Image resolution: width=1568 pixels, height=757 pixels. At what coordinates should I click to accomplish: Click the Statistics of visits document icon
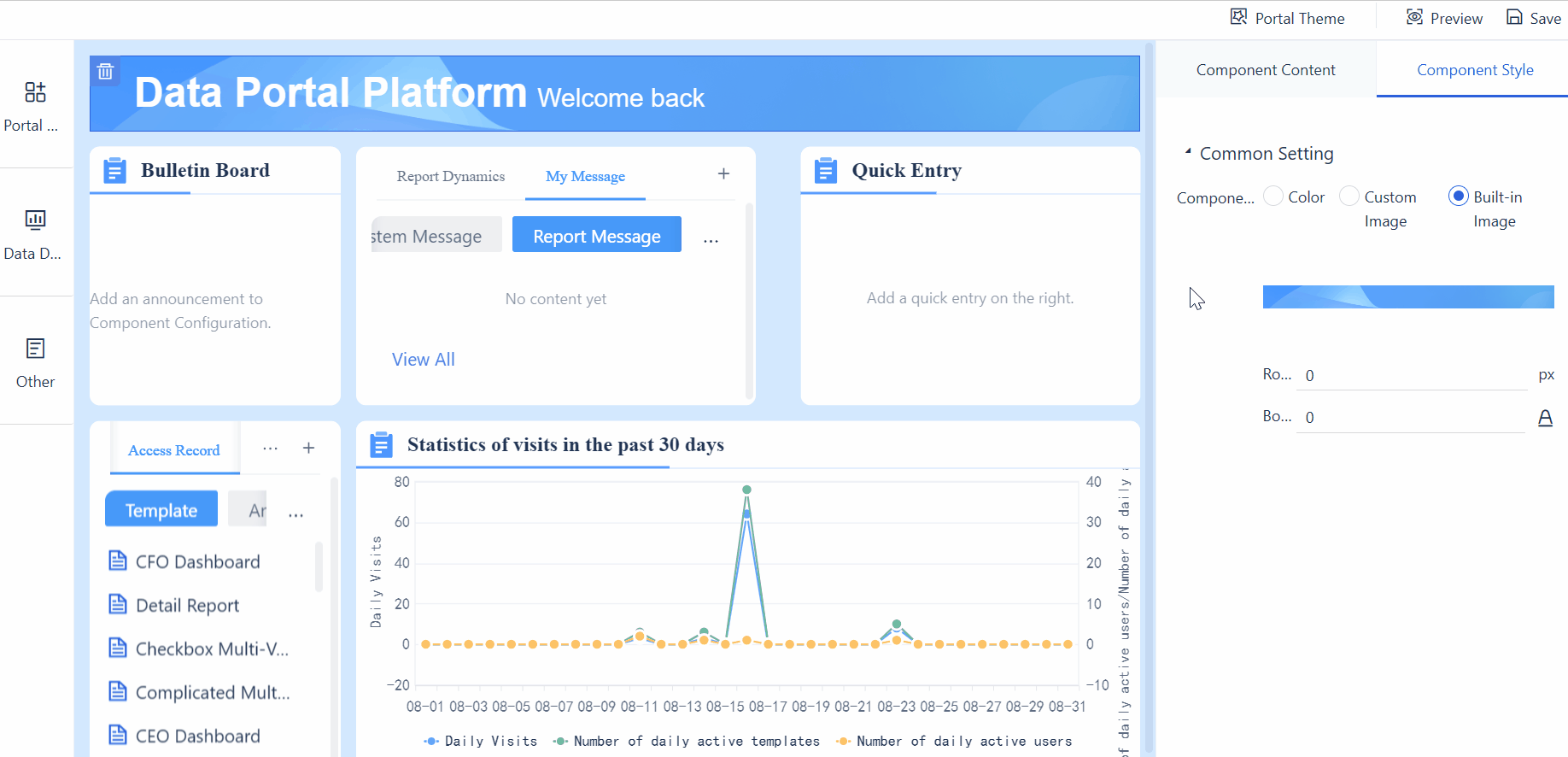[x=381, y=445]
